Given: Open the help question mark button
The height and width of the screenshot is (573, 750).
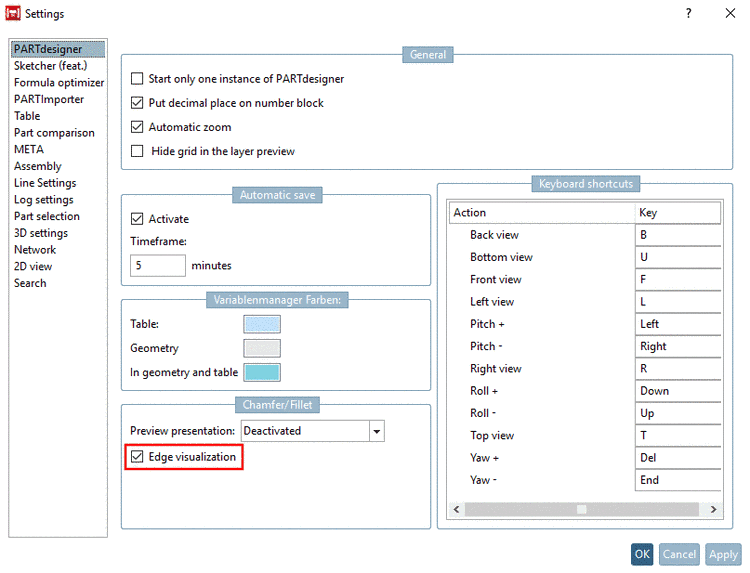Looking at the screenshot, I should tap(688, 13).
